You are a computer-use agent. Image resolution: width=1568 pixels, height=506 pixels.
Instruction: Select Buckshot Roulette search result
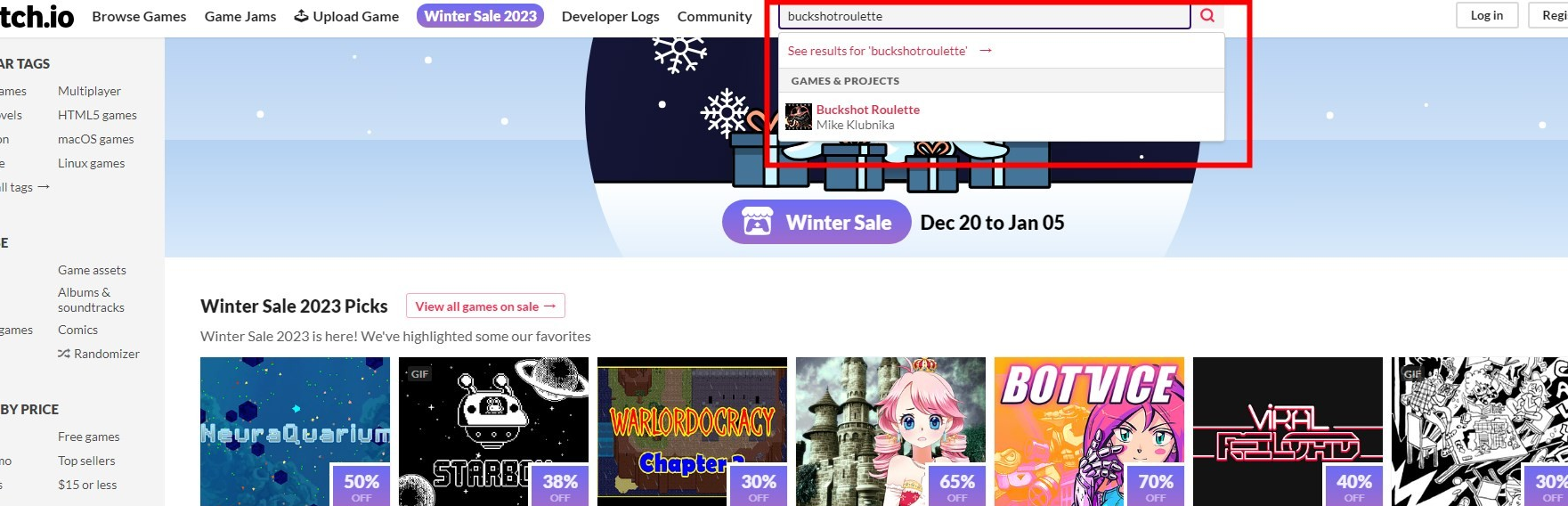coord(1001,117)
